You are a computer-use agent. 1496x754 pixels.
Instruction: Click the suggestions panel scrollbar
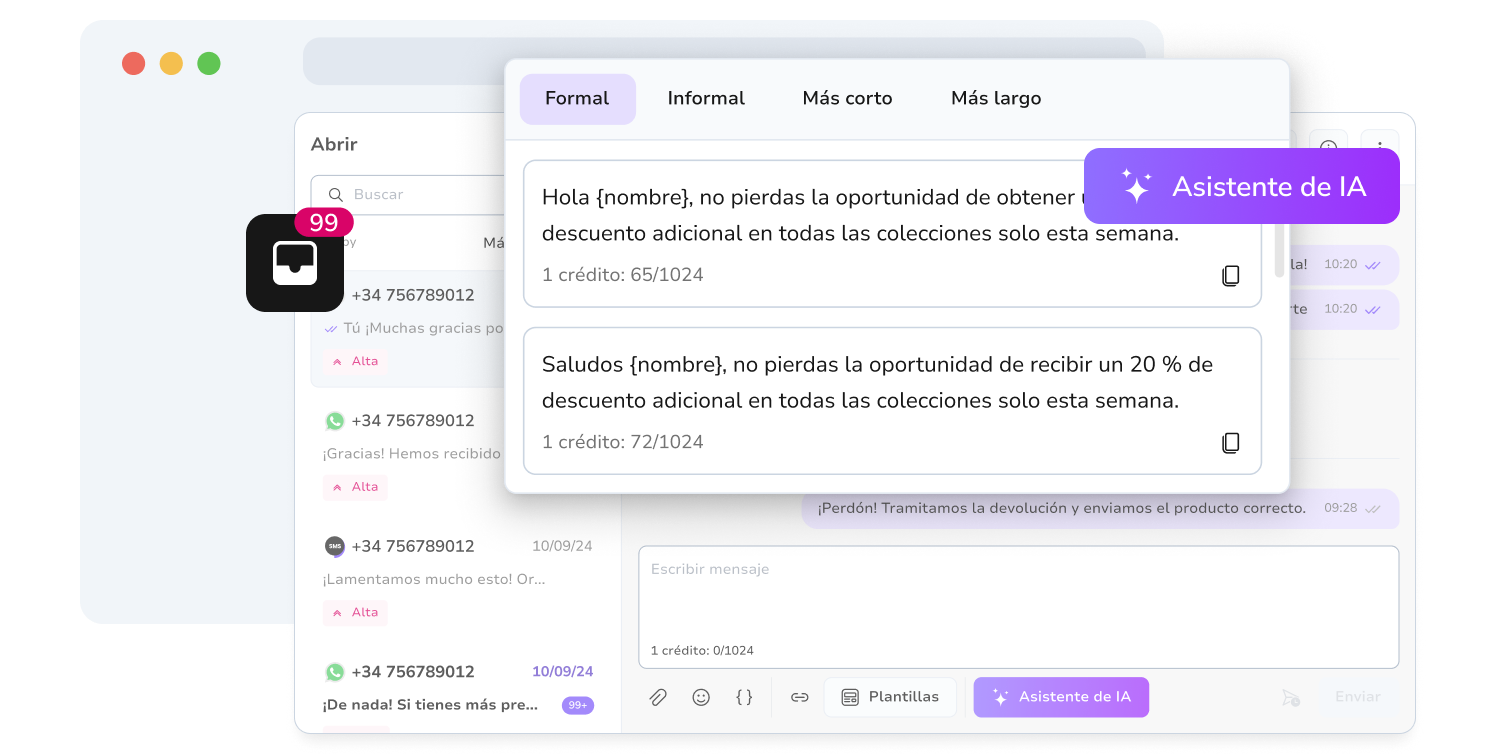click(x=1279, y=250)
